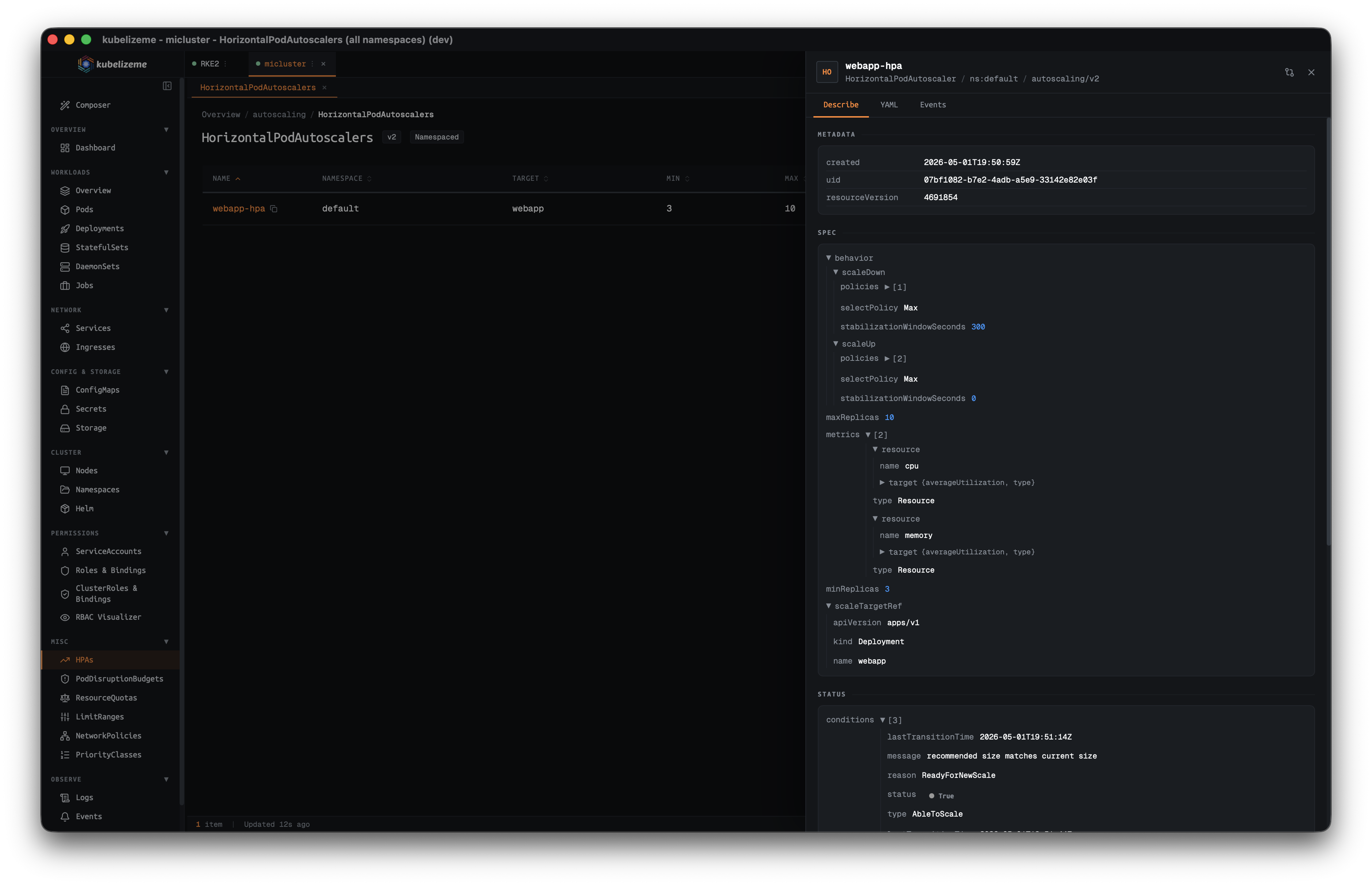Click the Nodes monitor icon
This screenshot has height=886, width=1372.
point(65,471)
